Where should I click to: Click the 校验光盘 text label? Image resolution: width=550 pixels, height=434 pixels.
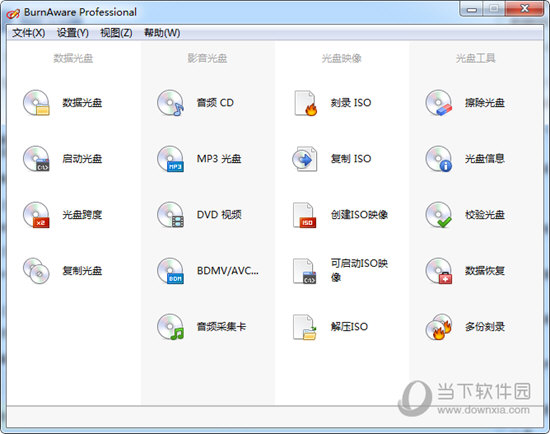[x=485, y=215]
